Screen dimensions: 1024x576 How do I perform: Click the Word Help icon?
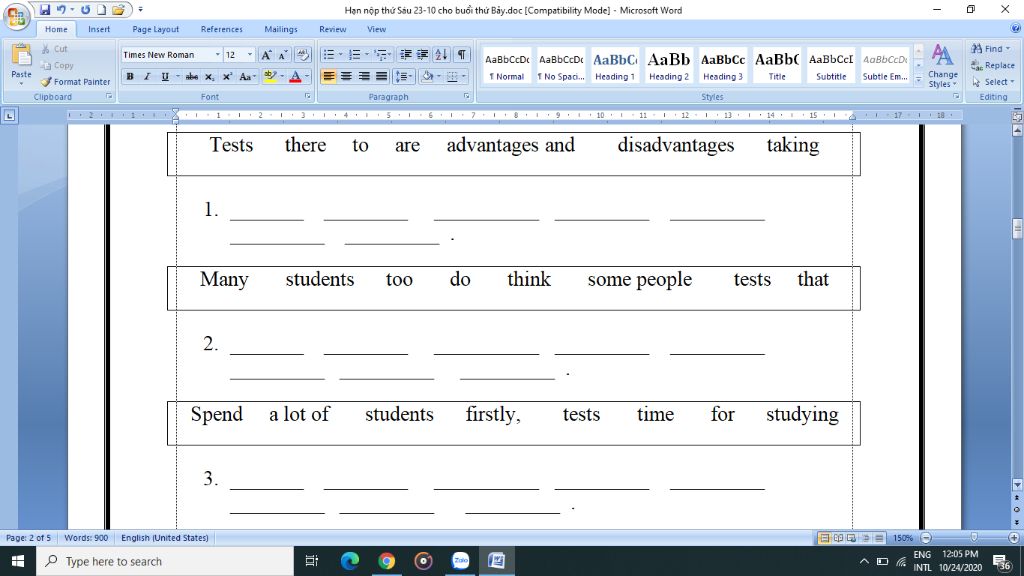click(1016, 28)
